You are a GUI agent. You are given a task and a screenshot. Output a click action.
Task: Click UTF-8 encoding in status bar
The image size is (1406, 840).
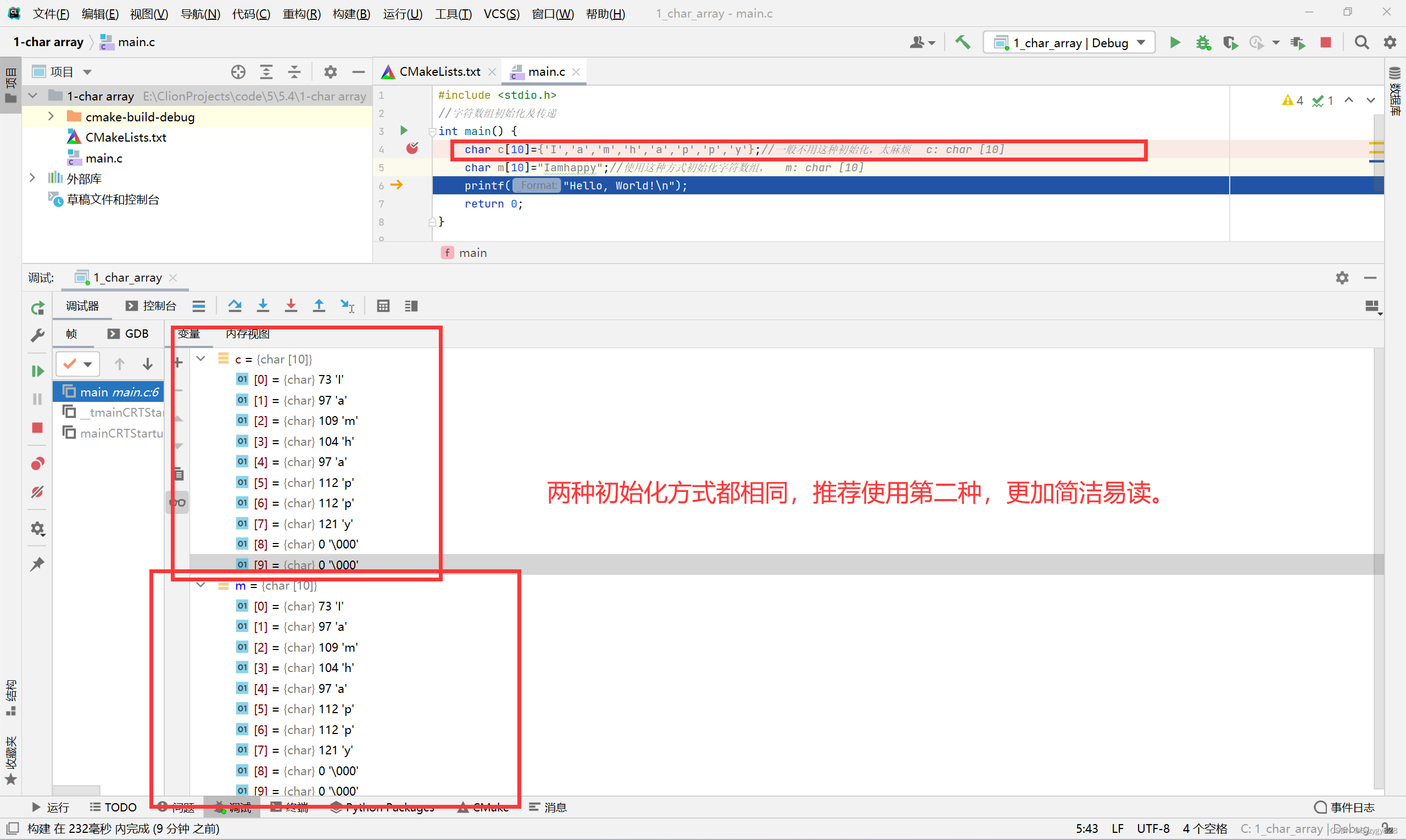click(1153, 829)
